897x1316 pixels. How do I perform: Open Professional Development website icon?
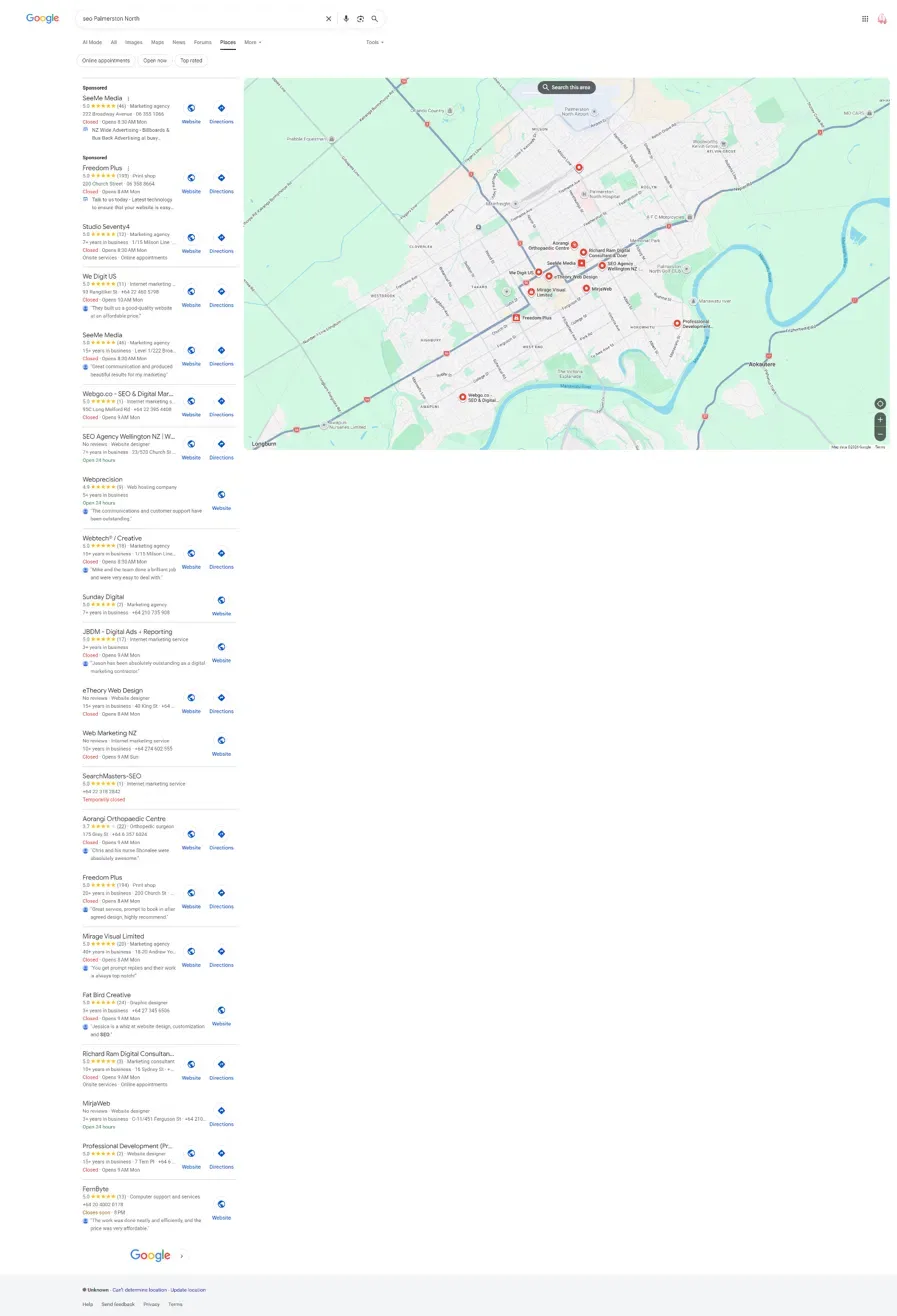click(x=191, y=1154)
